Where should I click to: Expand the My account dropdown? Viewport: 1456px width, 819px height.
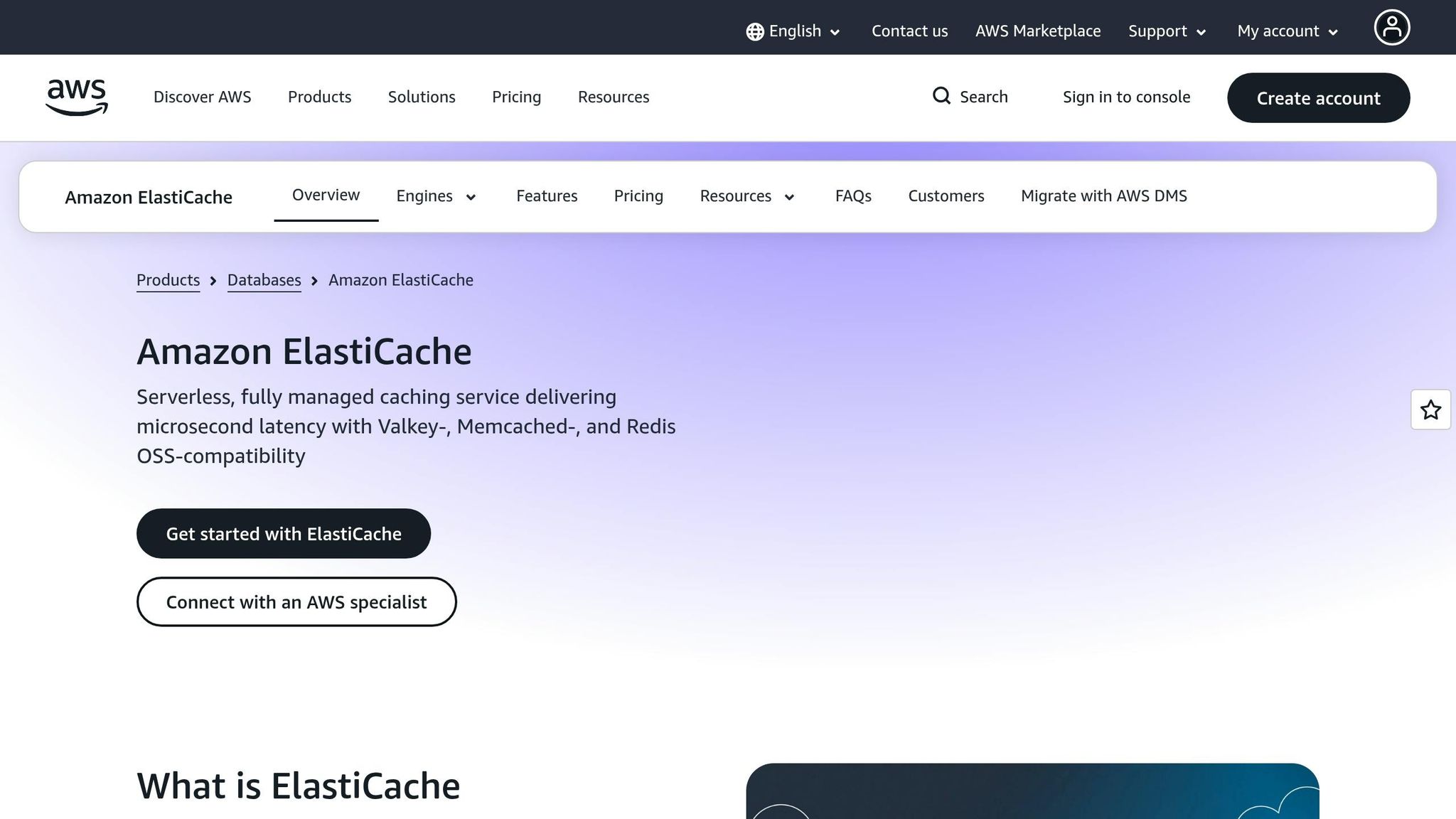click(x=1285, y=31)
